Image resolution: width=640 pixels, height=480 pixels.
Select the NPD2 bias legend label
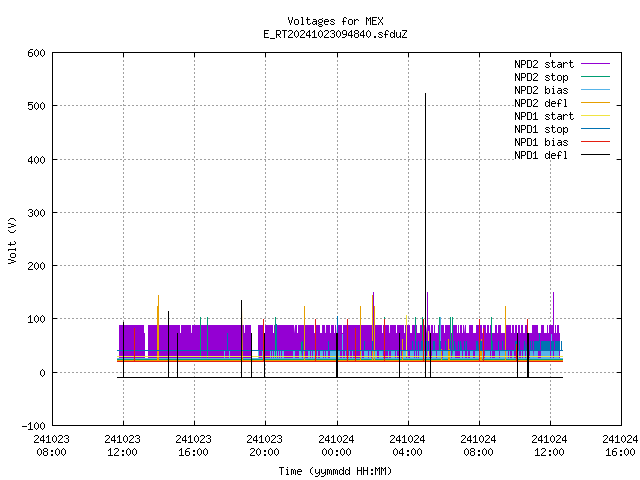tap(541, 90)
